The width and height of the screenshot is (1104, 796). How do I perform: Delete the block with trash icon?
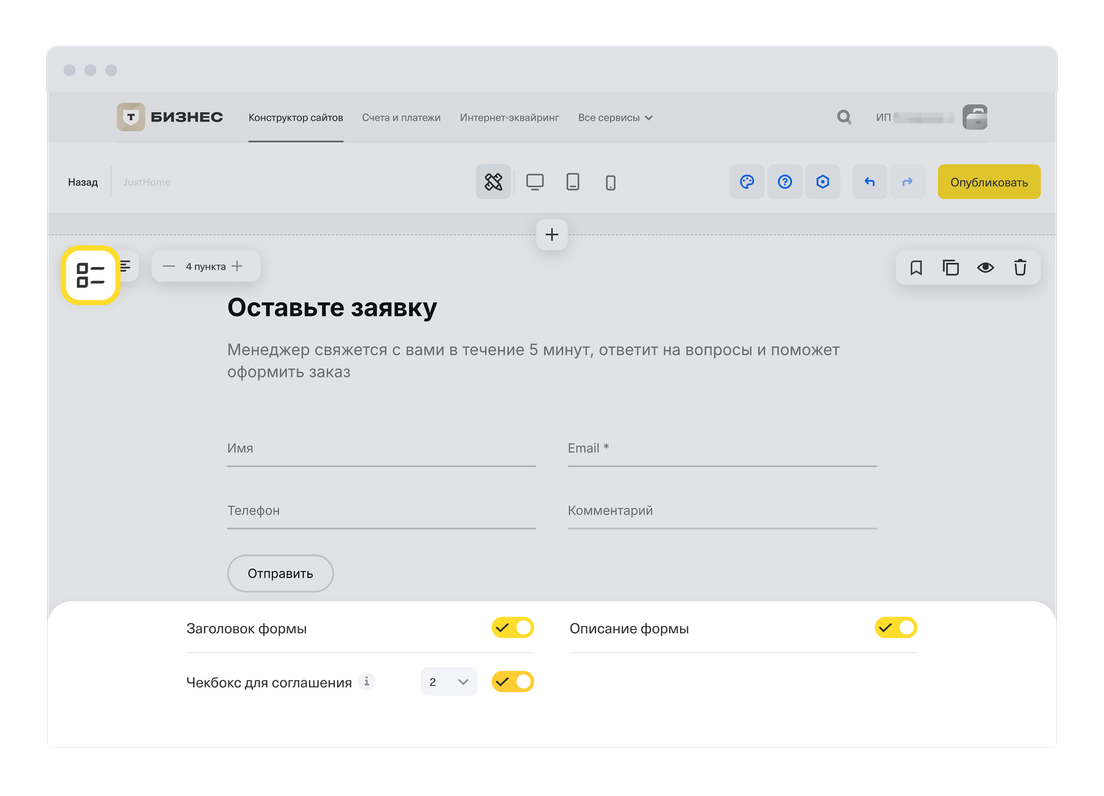point(1020,267)
